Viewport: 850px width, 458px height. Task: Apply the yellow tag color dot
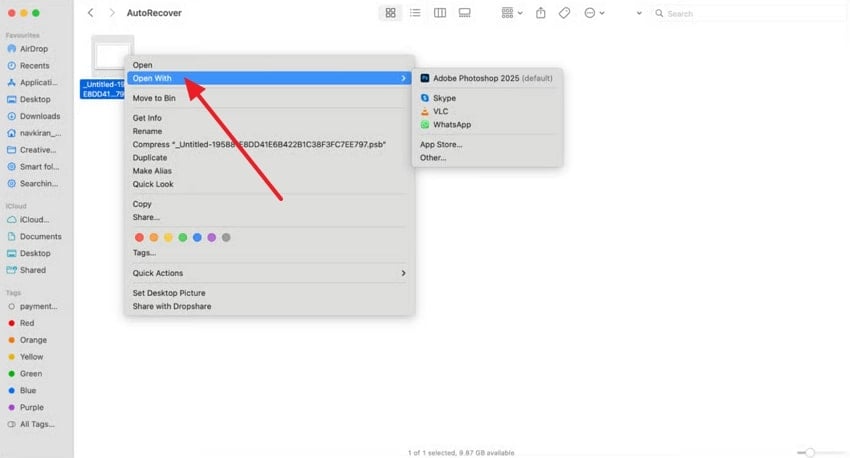click(168, 237)
